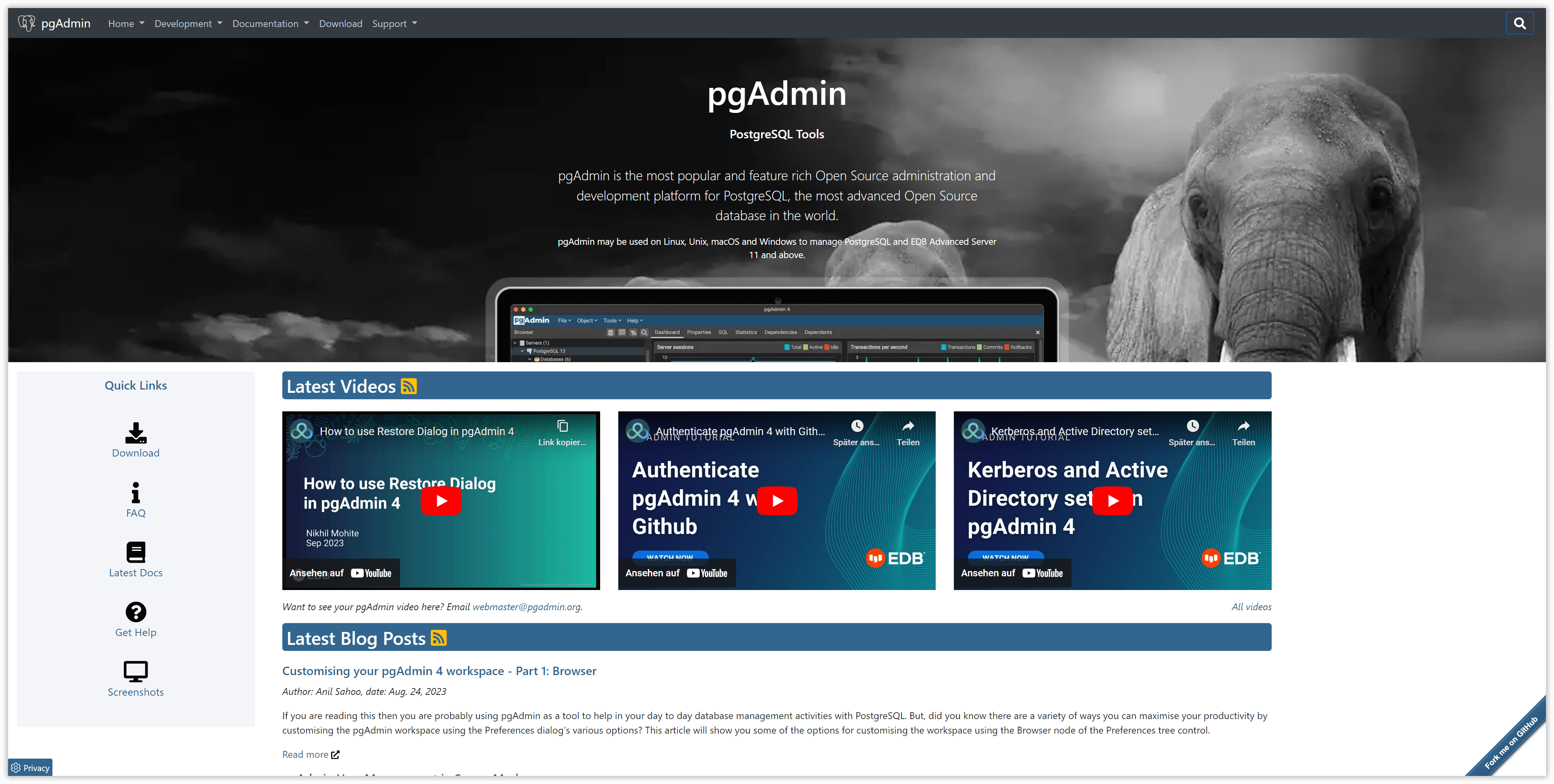This screenshot has width=1554, height=784.
Task: Open the All videos link
Action: point(1251,607)
